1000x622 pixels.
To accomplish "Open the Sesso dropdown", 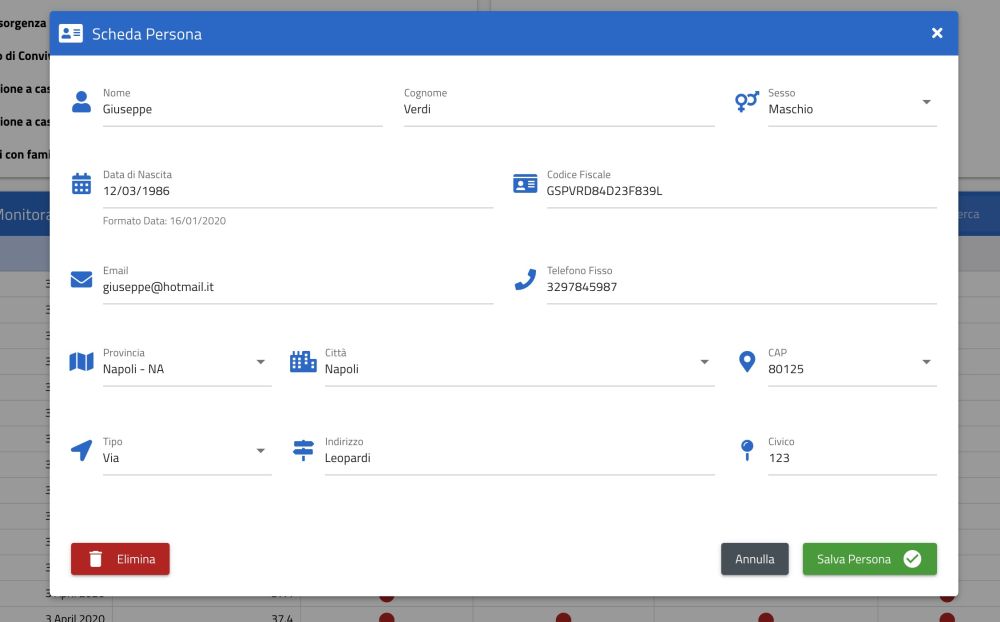I will point(926,102).
